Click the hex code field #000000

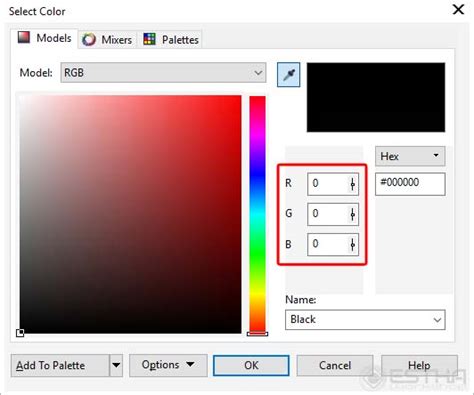tap(410, 184)
